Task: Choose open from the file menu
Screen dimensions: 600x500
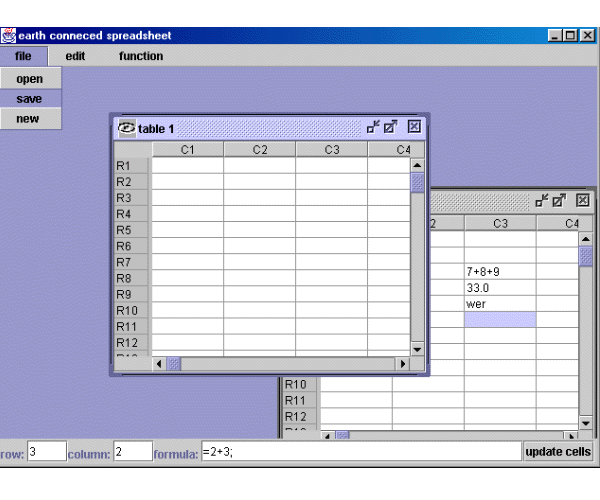Action: (x=30, y=79)
